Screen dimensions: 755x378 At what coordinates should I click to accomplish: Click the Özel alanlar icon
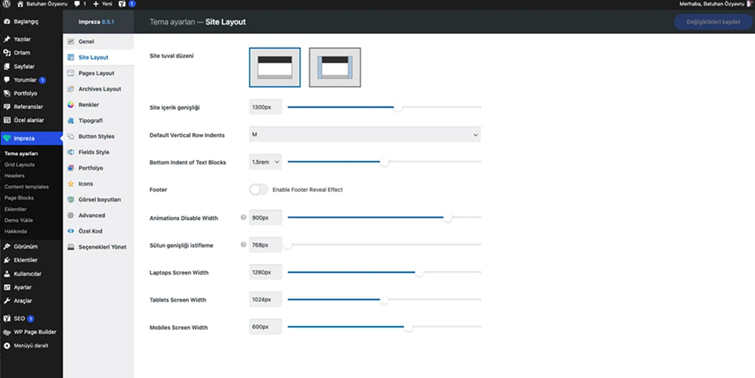pyautogui.click(x=7, y=120)
